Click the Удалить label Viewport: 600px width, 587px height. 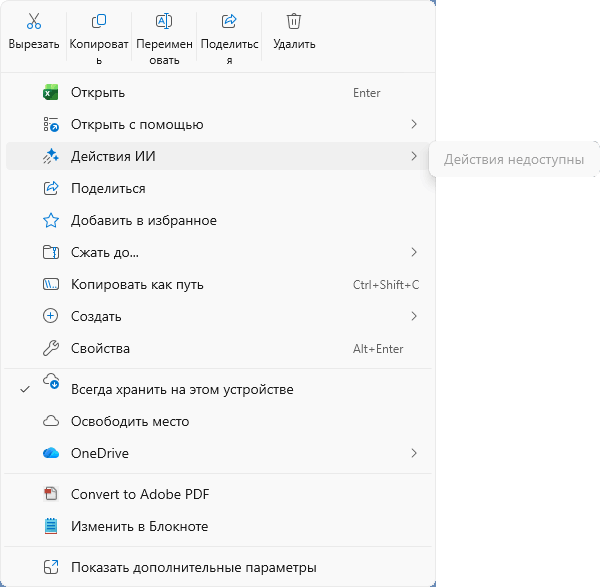tap(294, 44)
